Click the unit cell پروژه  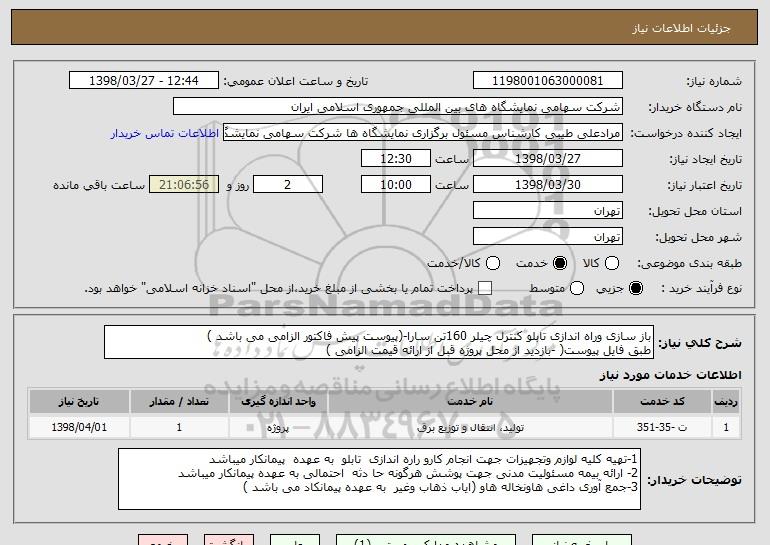coord(278,427)
